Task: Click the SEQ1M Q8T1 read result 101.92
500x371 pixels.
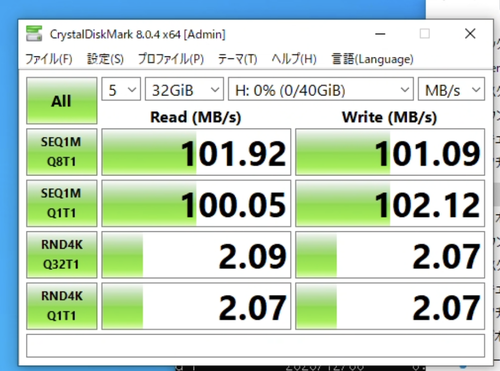Action: pyautogui.click(x=196, y=152)
